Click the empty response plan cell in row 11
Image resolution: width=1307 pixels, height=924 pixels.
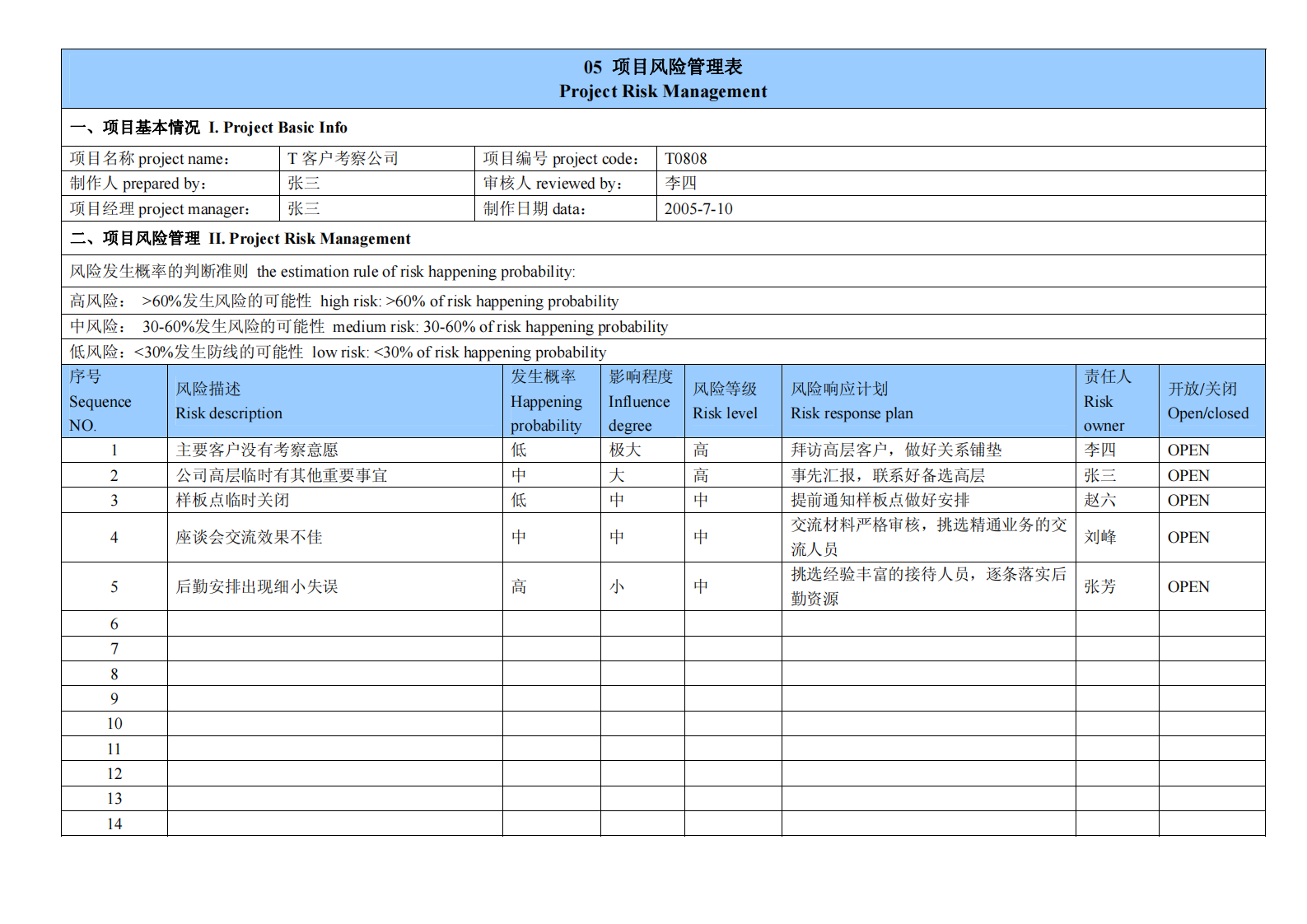pos(928,749)
